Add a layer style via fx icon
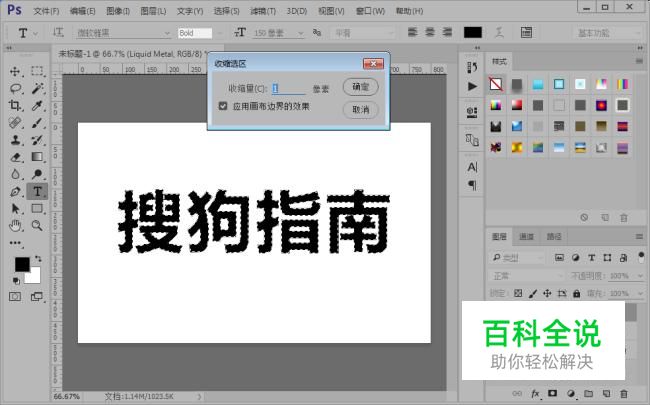The width and height of the screenshot is (650, 405). point(536,393)
